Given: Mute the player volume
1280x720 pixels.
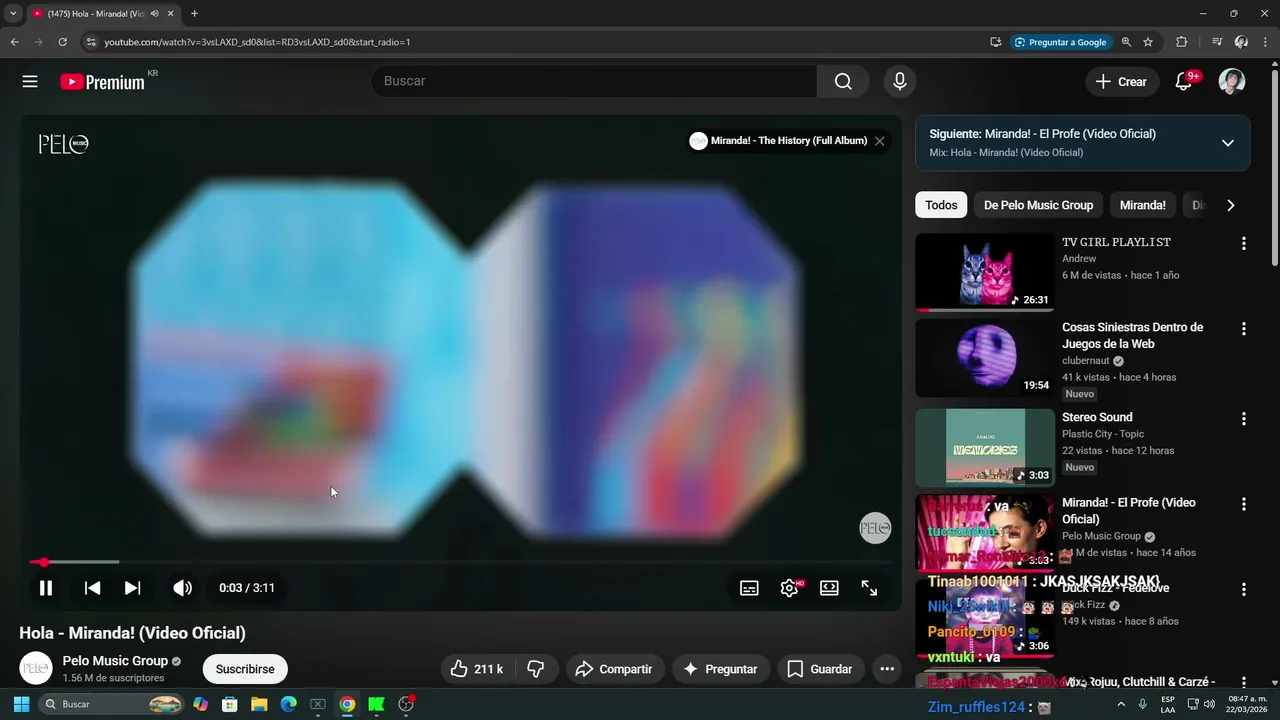Looking at the screenshot, I should [182, 588].
